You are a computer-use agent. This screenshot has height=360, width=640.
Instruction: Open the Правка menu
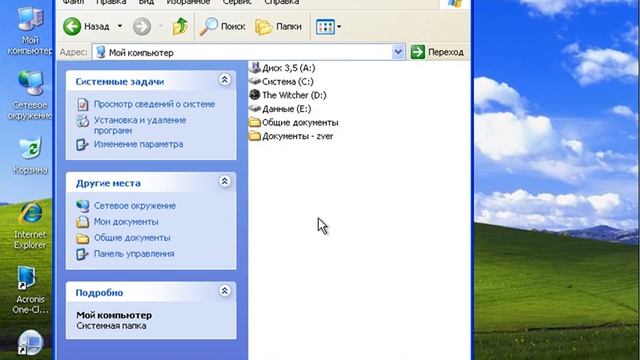[111, 2]
